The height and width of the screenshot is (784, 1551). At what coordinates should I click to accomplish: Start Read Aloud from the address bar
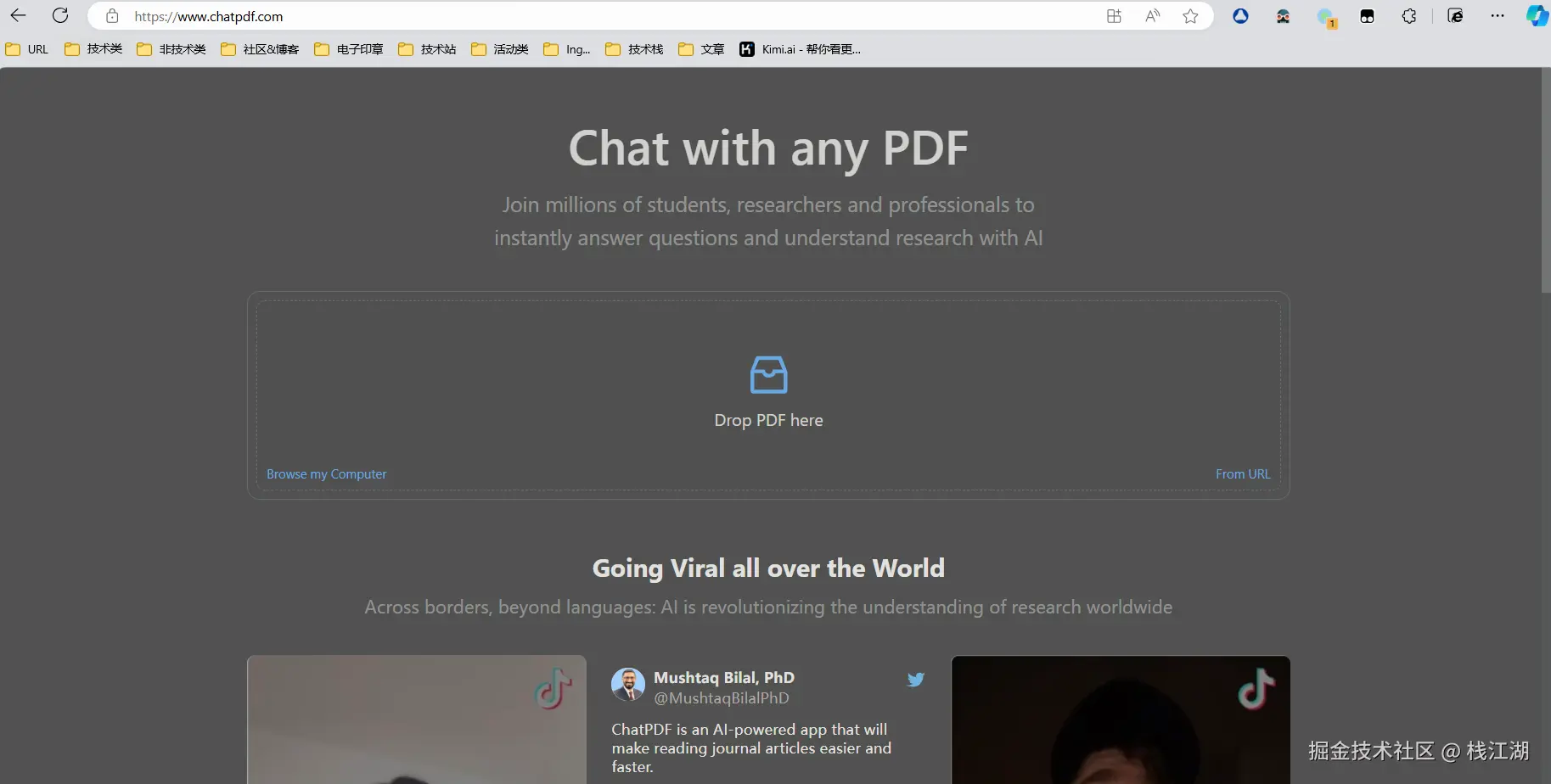1152,16
